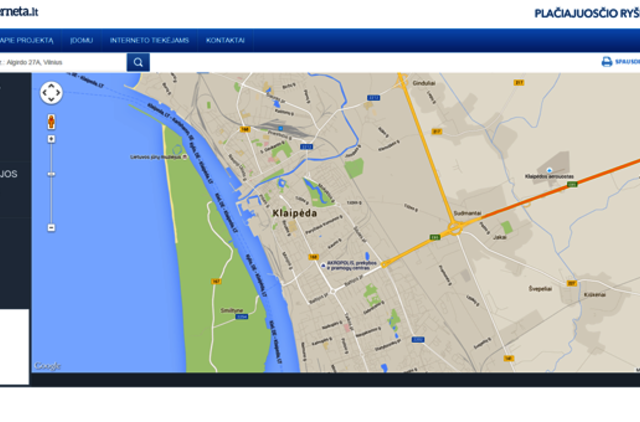Click the site logo in header

point(20,13)
